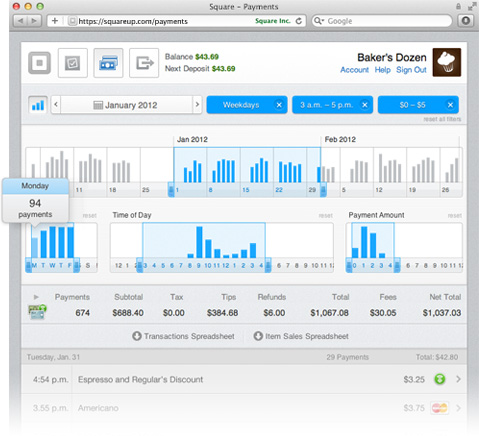Screen dimensions: 479x436
Task: Open the January 2012 date picker
Action: pyautogui.click(x=126, y=105)
